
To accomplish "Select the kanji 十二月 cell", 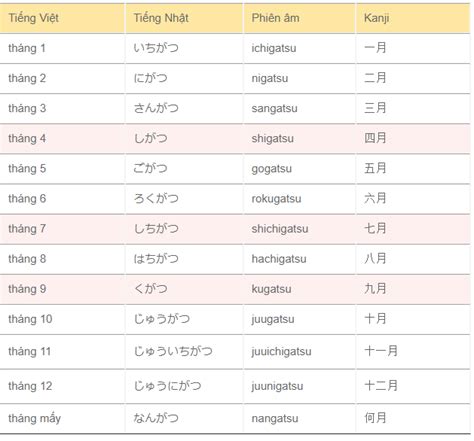I will pos(413,386).
